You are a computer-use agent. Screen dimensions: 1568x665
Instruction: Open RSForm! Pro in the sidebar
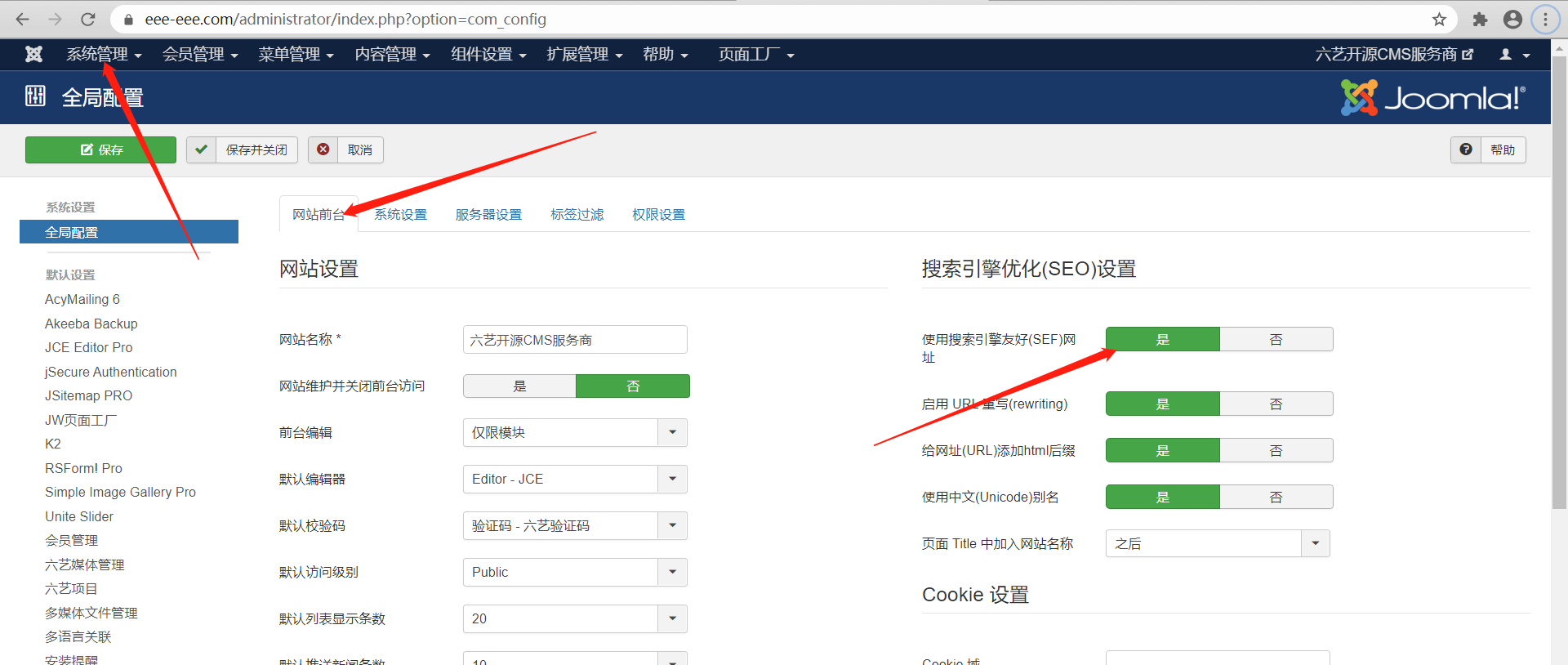(x=83, y=468)
